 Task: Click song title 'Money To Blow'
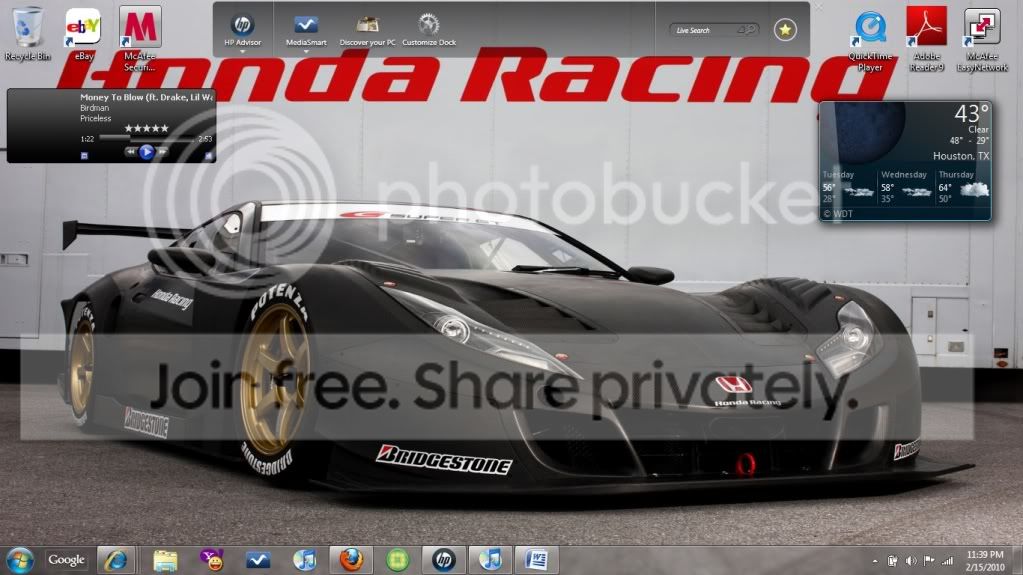coord(146,97)
